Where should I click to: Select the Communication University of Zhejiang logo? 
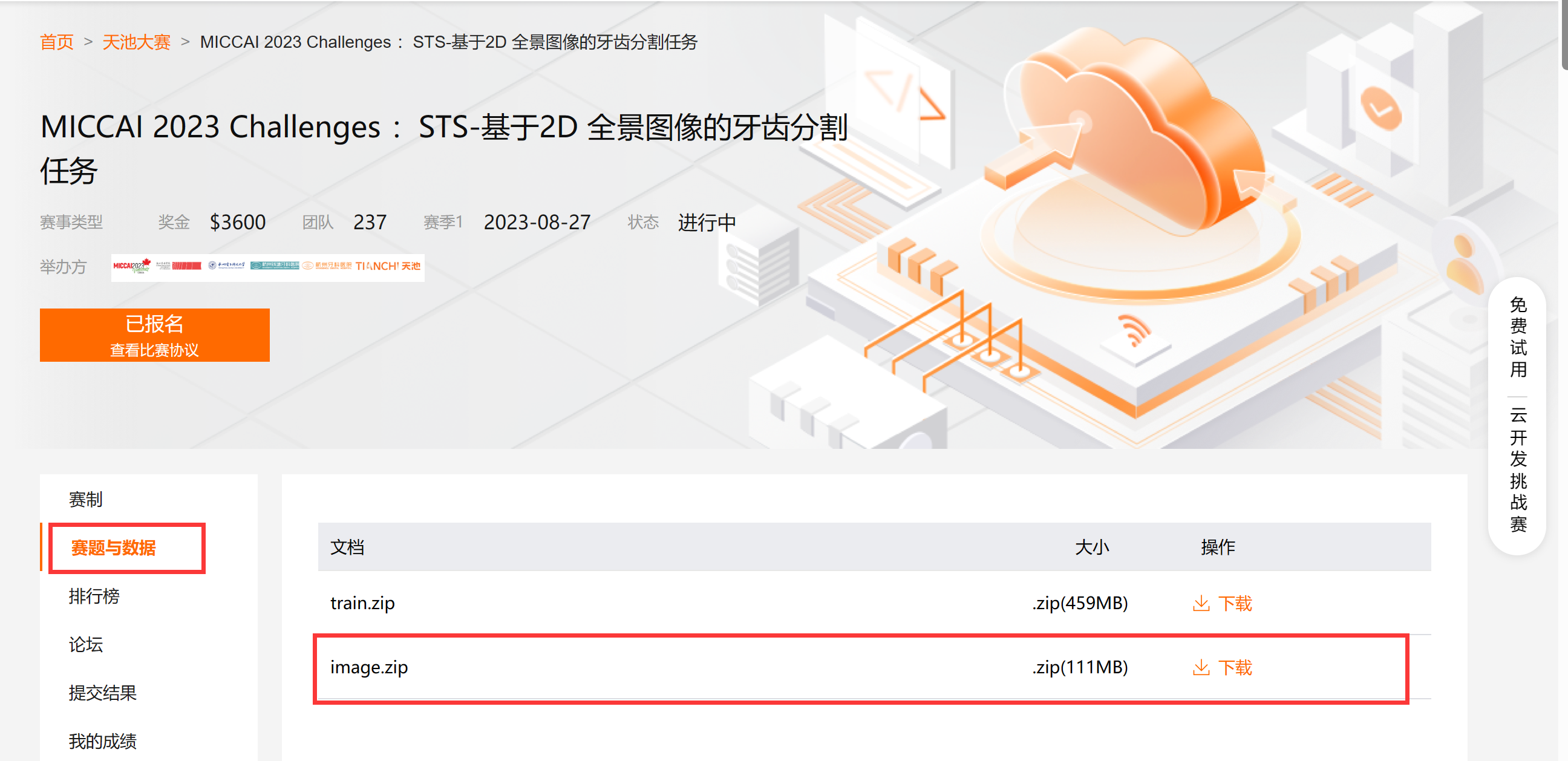[x=178, y=267]
